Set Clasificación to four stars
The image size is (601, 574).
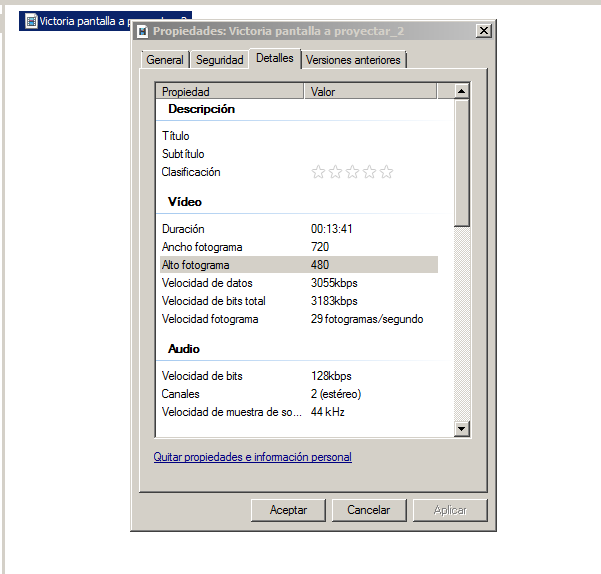[370, 172]
